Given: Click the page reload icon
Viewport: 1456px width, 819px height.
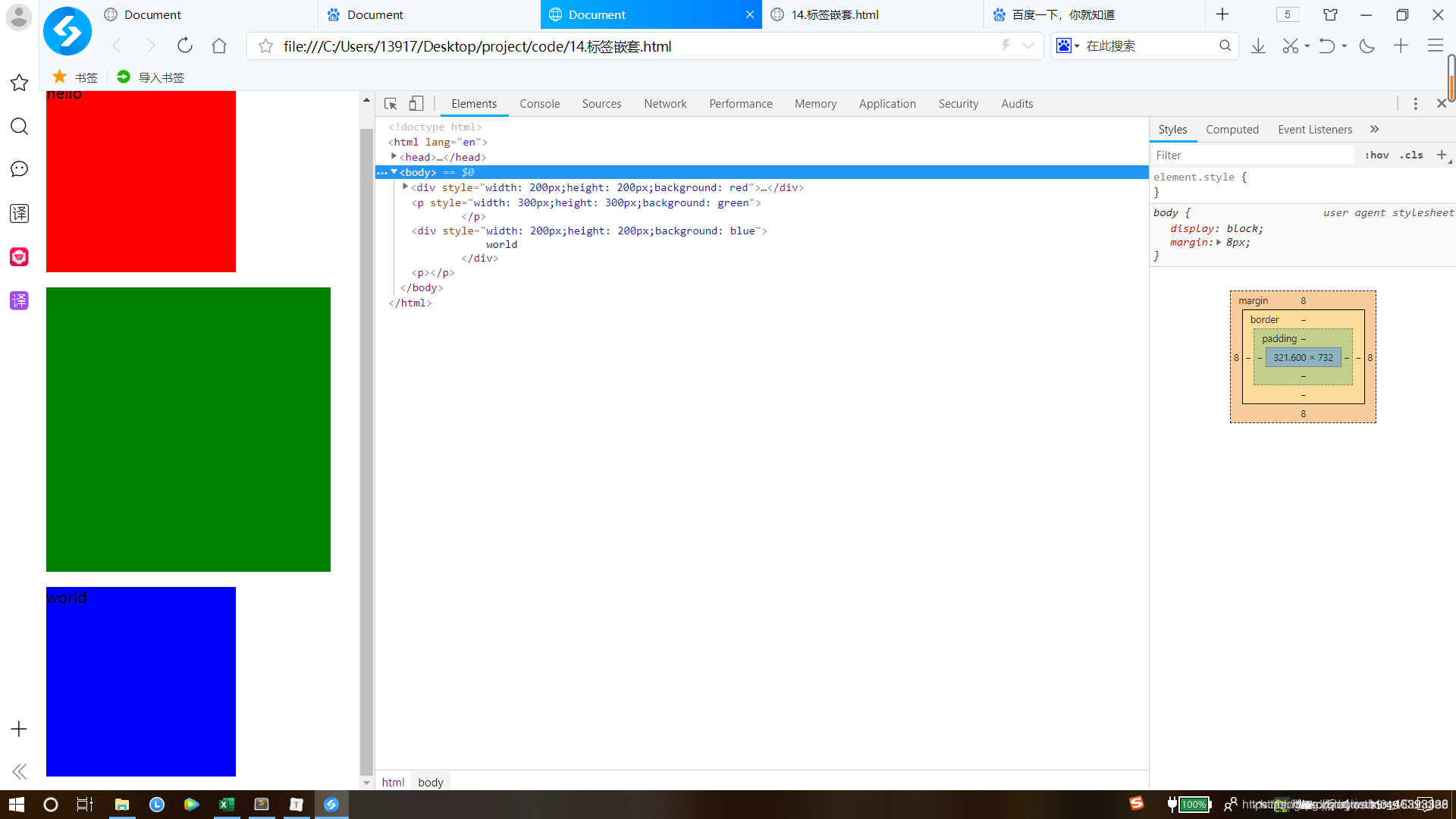Looking at the screenshot, I should [185, 45].
